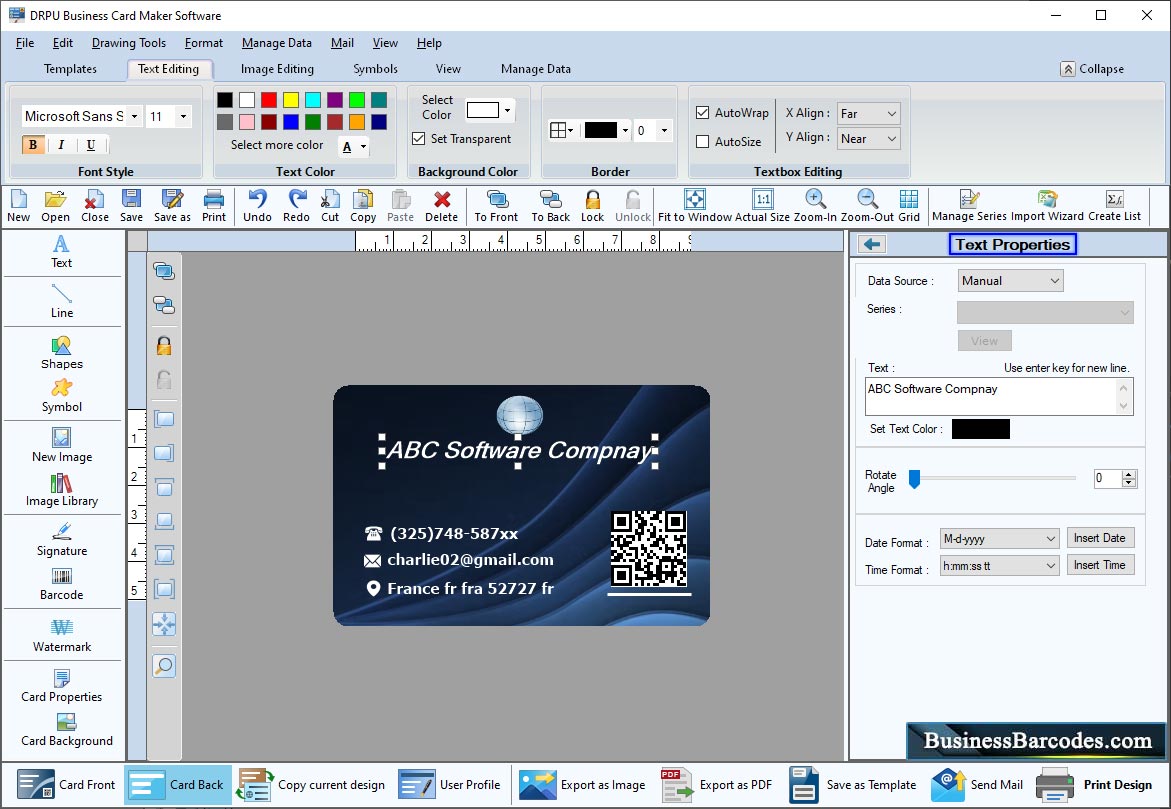This screenshot has width=1171, height=809.
Task: Uncheck the AutoWrap checkbox
Action: [x=702, y=113]
